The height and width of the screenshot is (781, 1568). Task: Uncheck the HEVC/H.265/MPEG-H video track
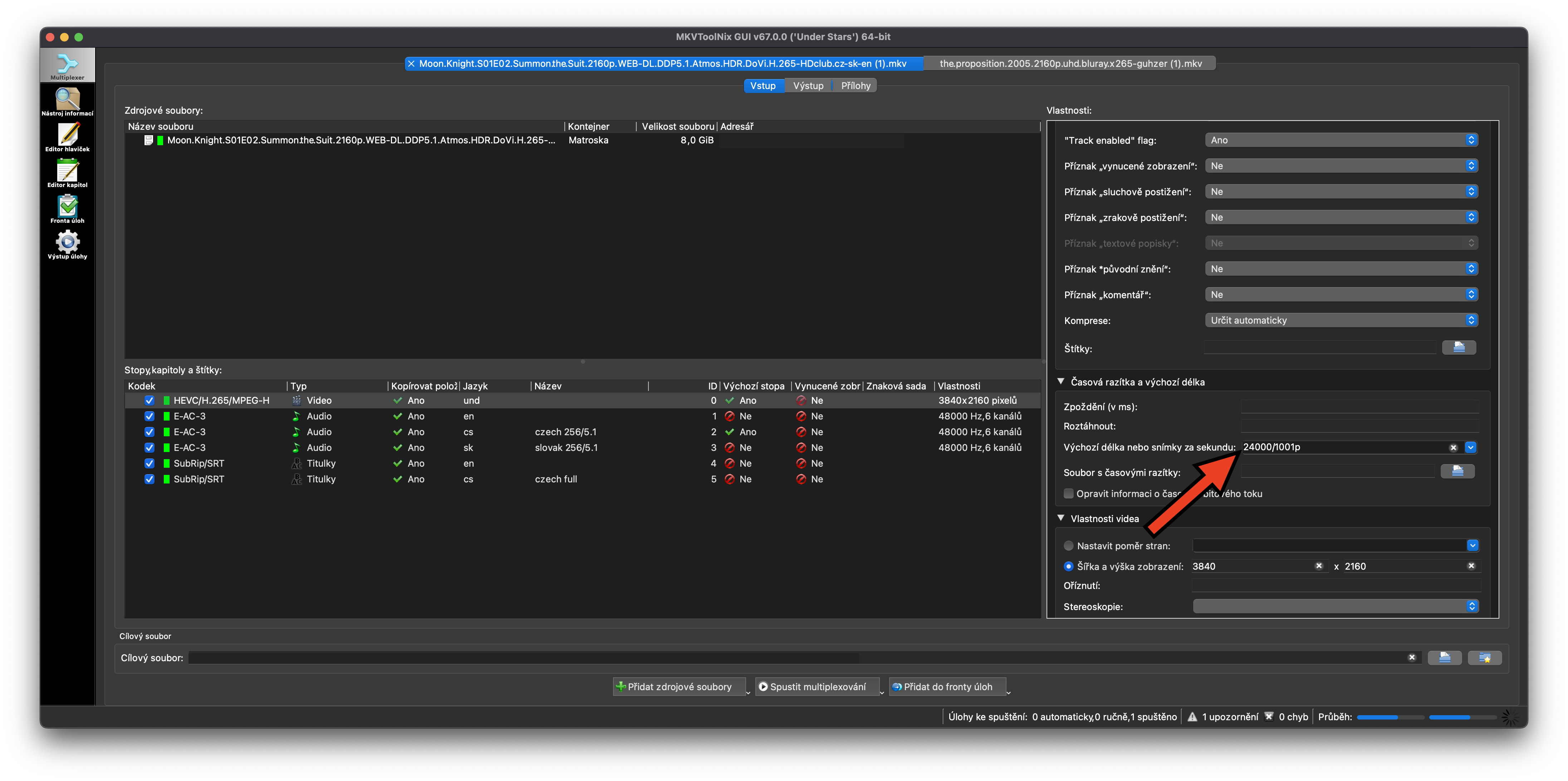149,401
